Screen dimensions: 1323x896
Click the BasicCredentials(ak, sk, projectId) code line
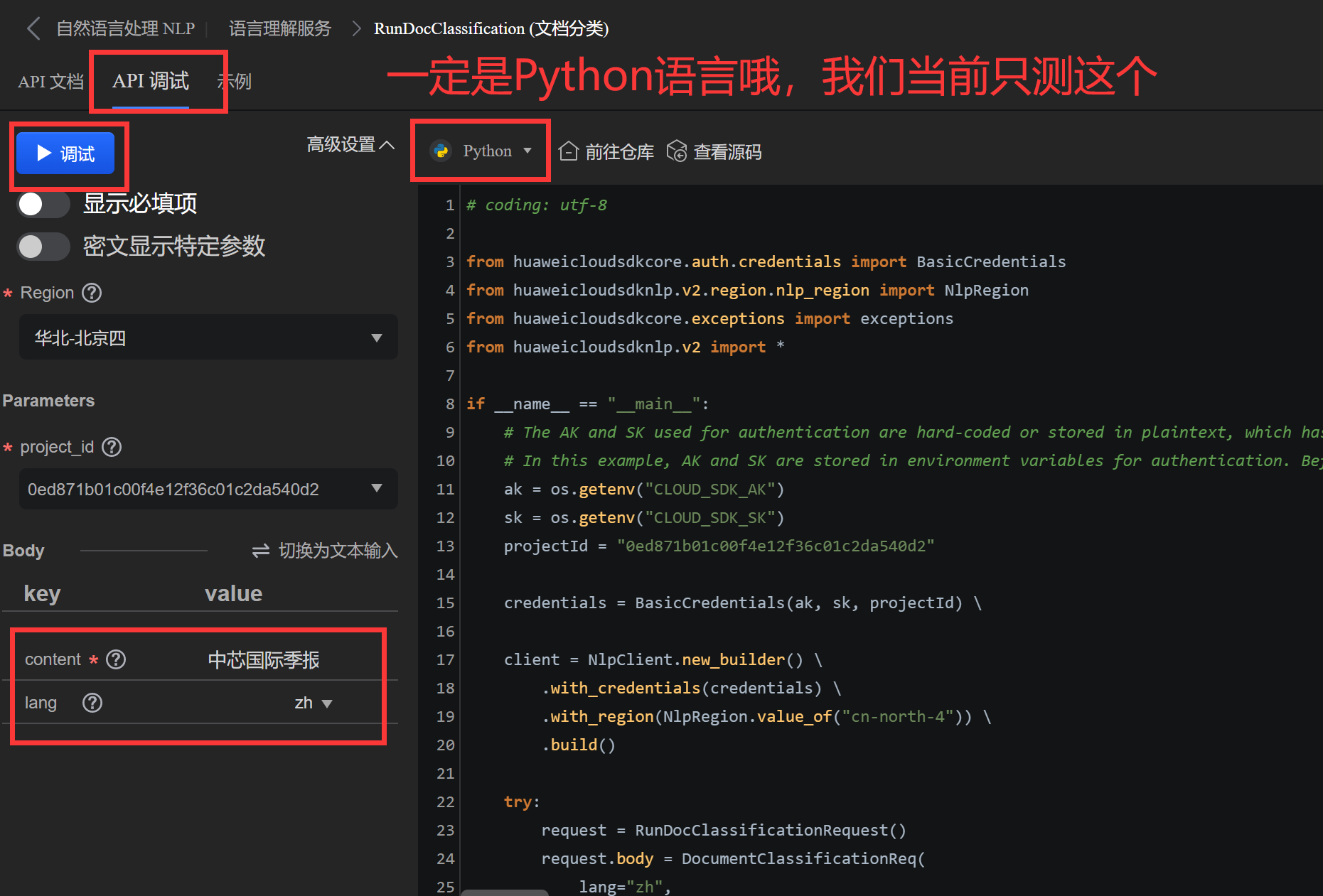[742, 603]
